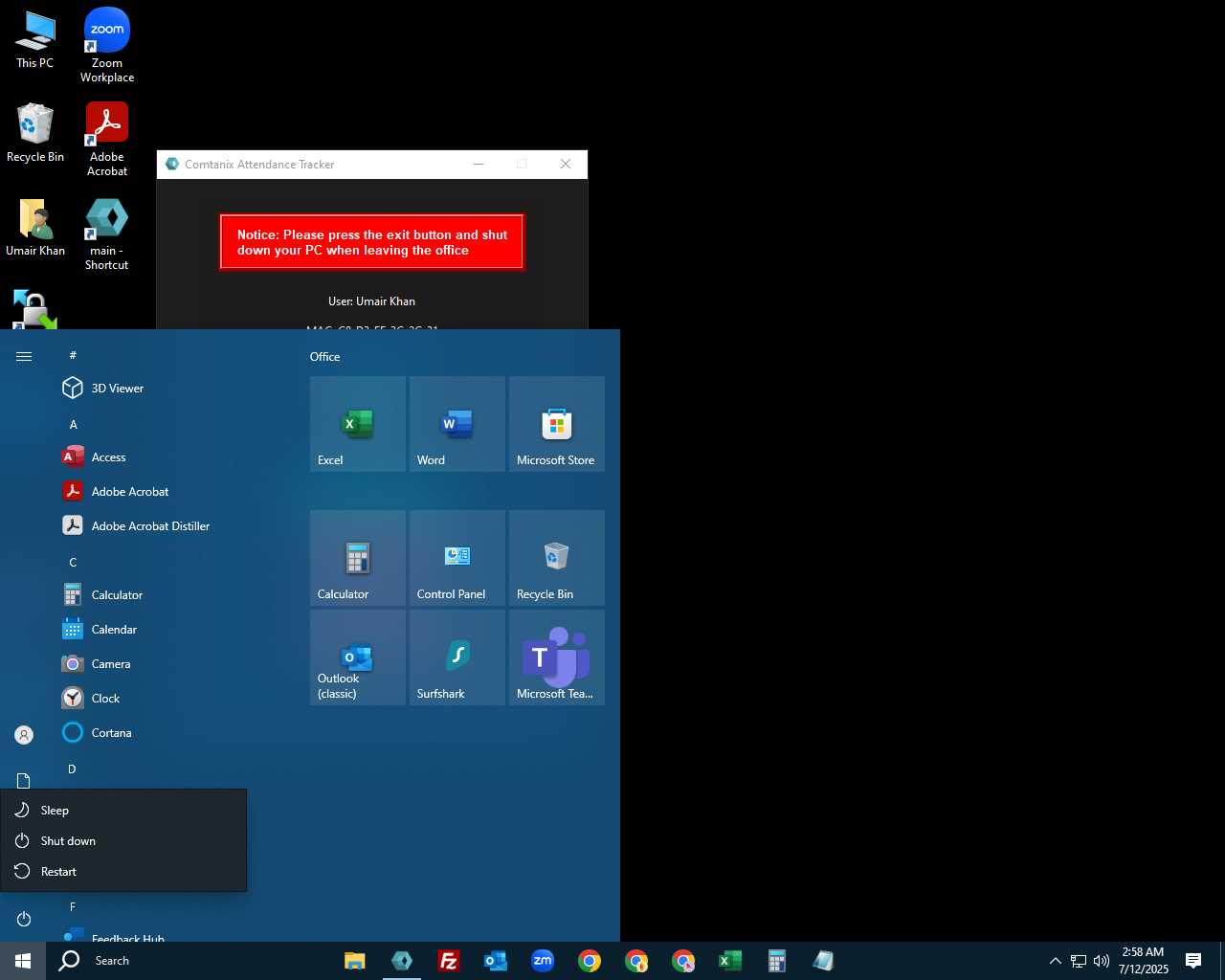1225x980 pixels.
Task: Show hidden system tray icons
Action: (1056, 961)
